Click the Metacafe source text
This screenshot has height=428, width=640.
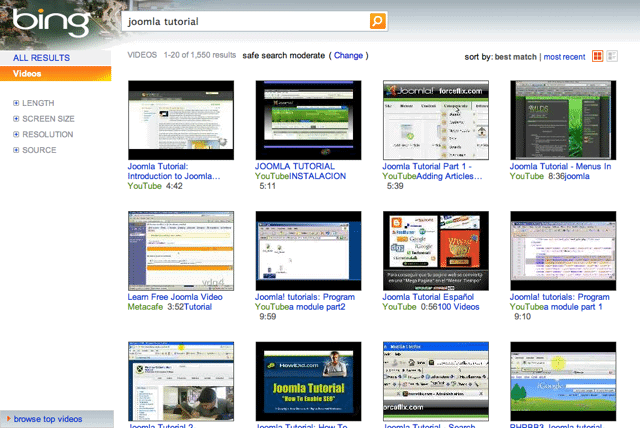click(x=145, y=307)
